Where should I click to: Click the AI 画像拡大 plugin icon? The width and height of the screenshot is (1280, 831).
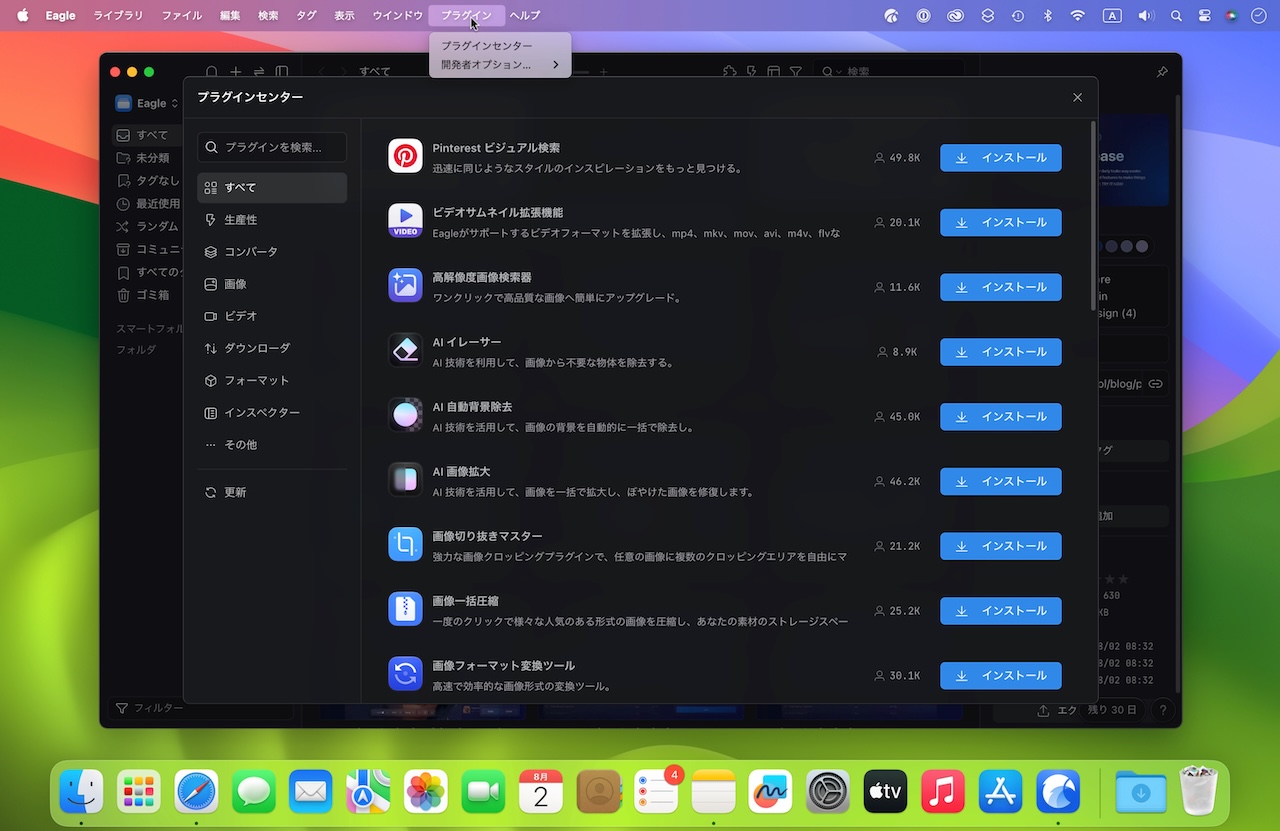point(405,480)
